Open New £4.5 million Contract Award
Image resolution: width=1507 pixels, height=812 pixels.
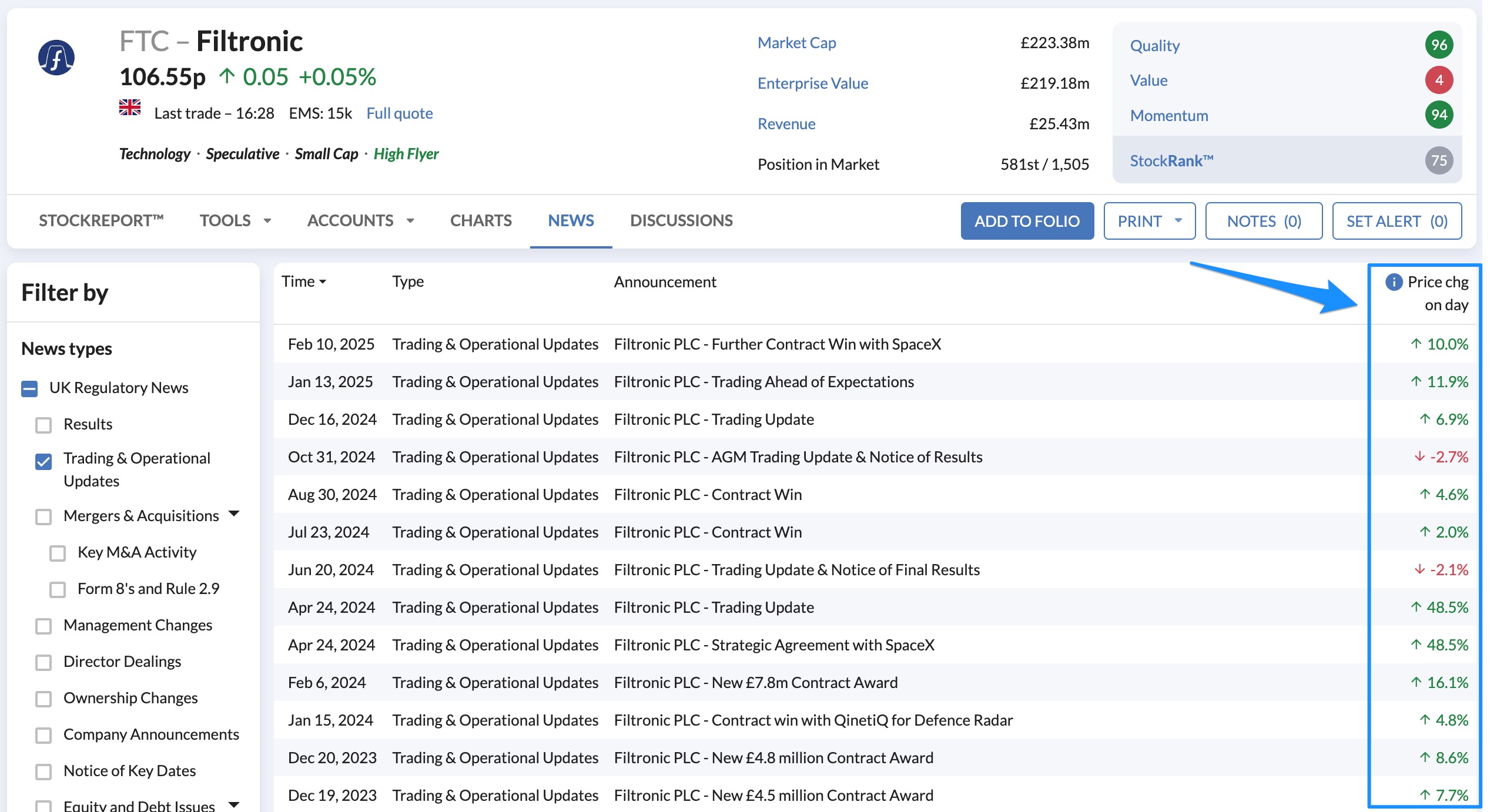773,796
